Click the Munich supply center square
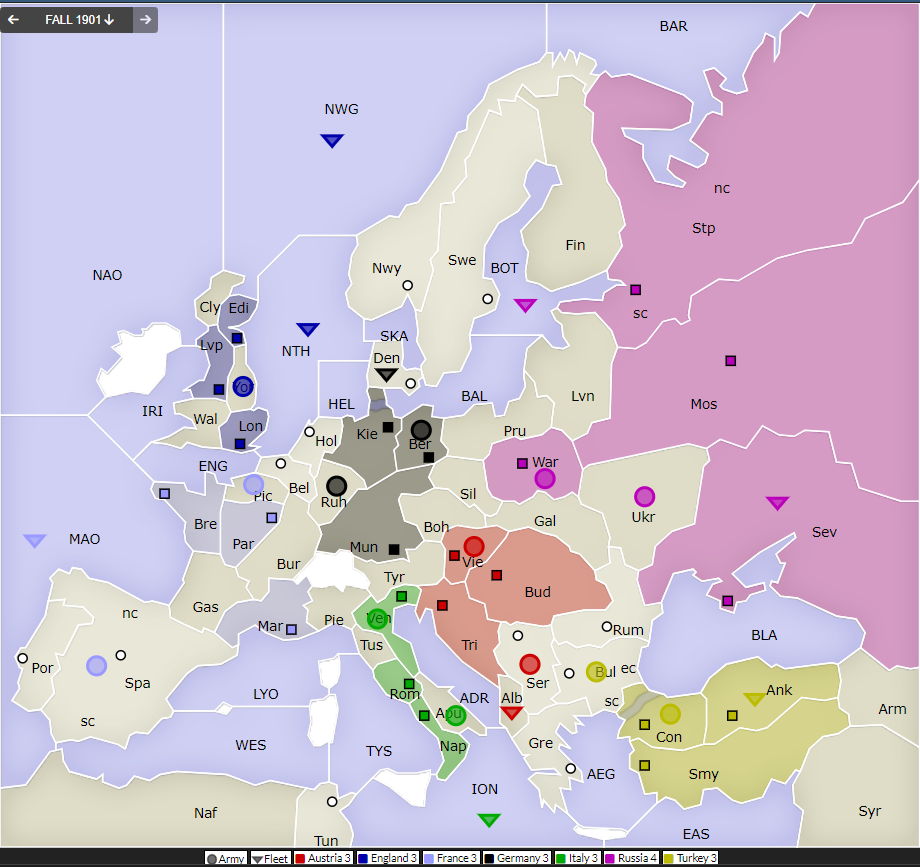Image resolution: width=920 pixels, height=867 pixels. [x=394, y=550]
